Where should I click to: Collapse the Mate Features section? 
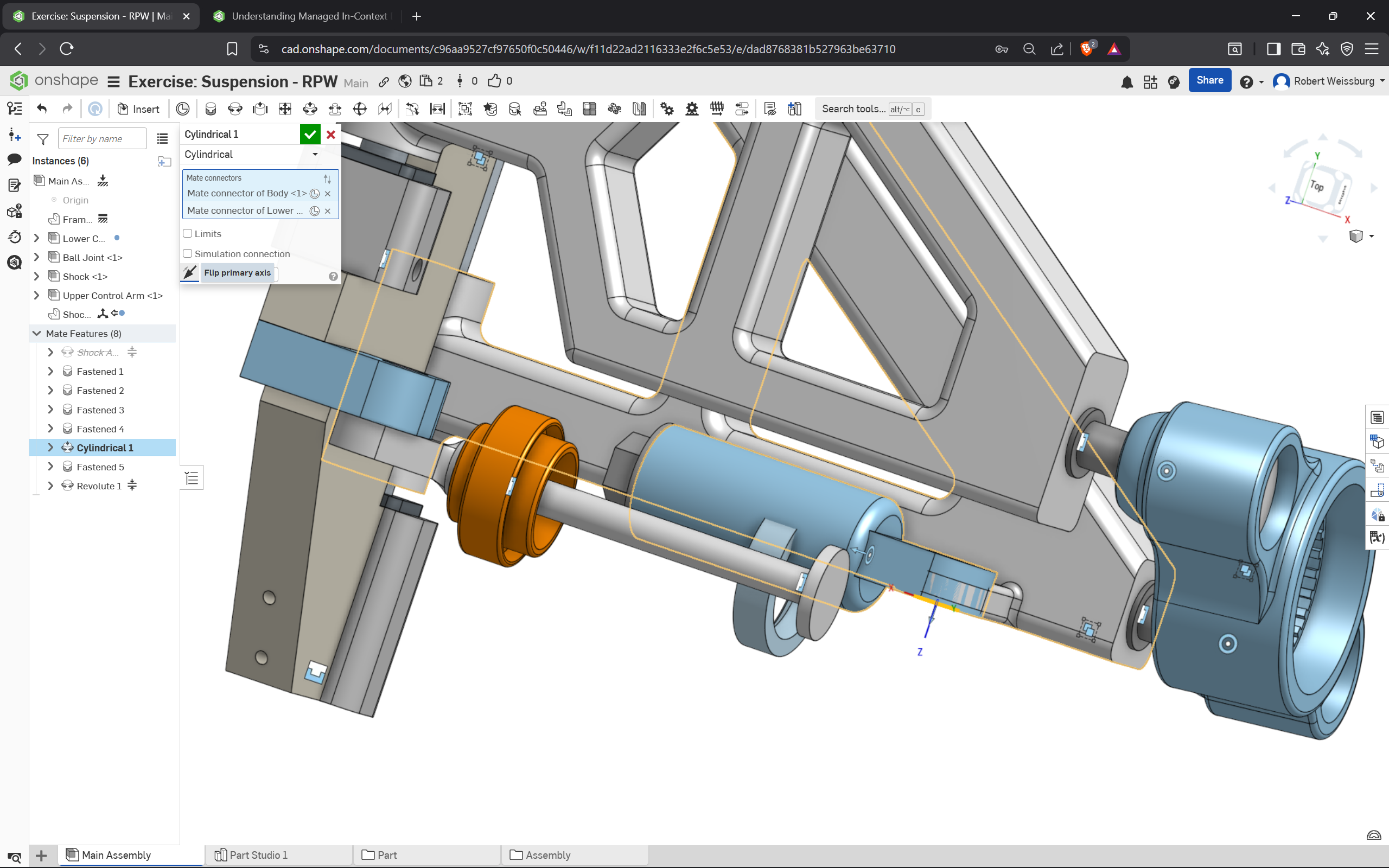[x=37, y=334]
